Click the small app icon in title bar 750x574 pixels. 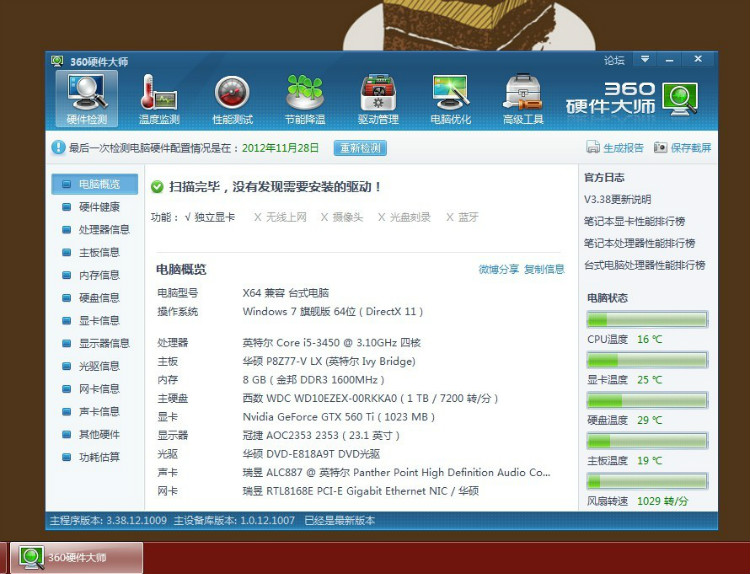click(x=57, y=61)
